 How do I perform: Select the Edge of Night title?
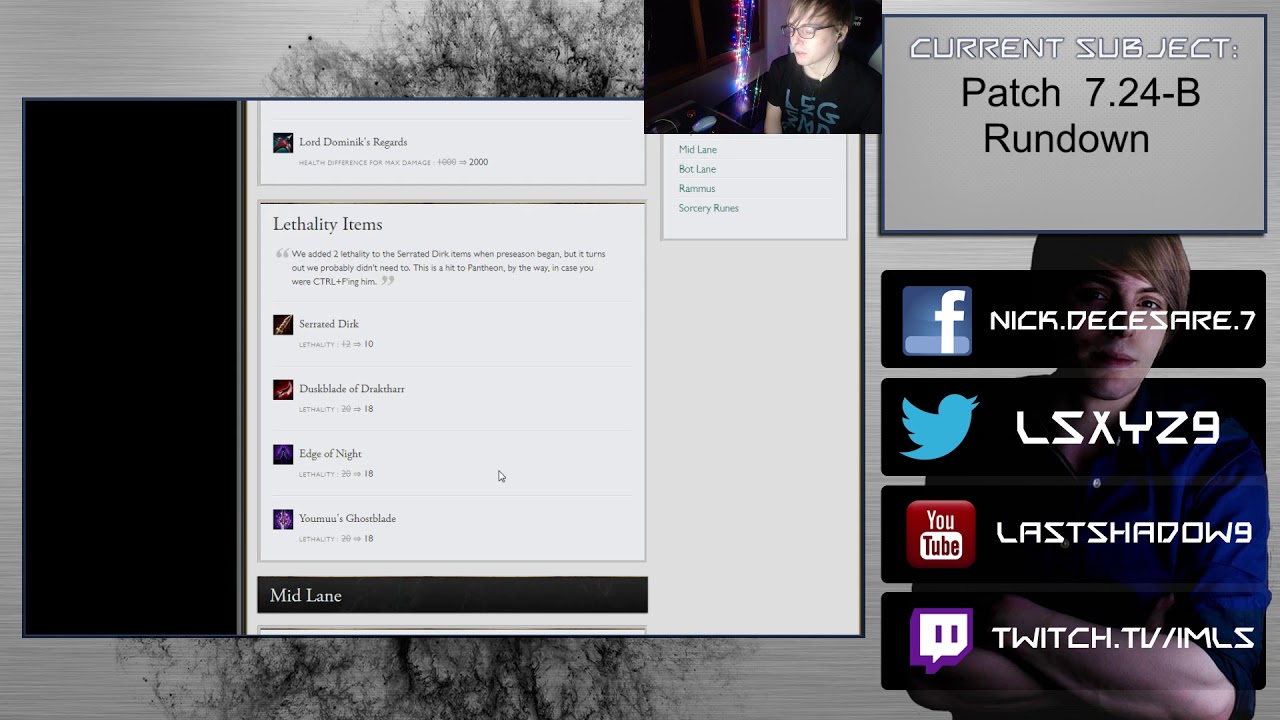pyautogui.click(x=330, y=454)
